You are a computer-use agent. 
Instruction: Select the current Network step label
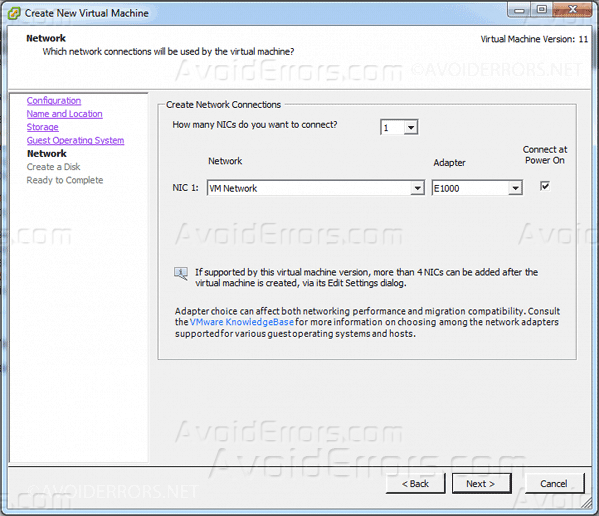[x=47, y=154]
